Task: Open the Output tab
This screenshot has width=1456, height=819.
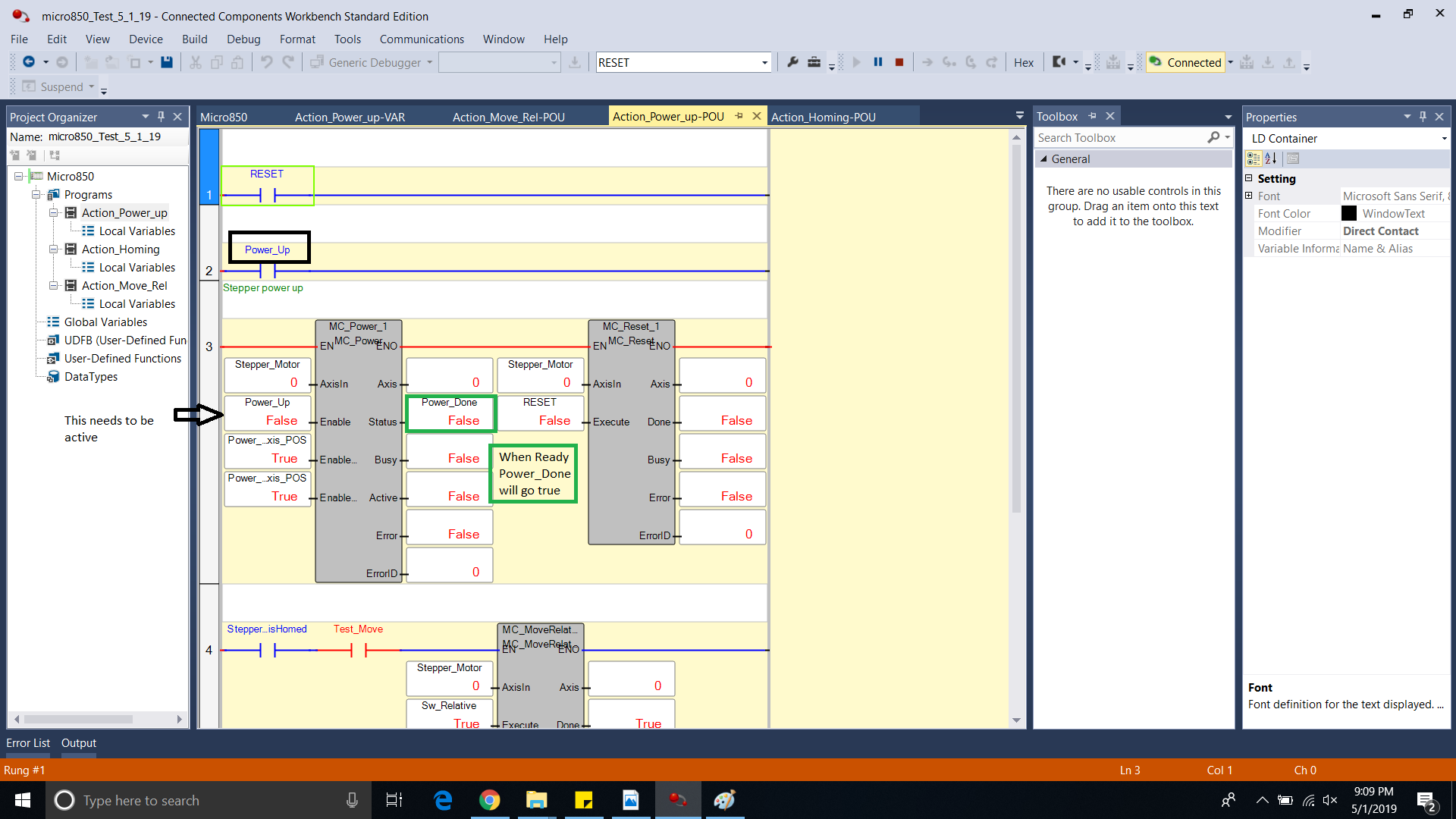Action: coord(79,743)
